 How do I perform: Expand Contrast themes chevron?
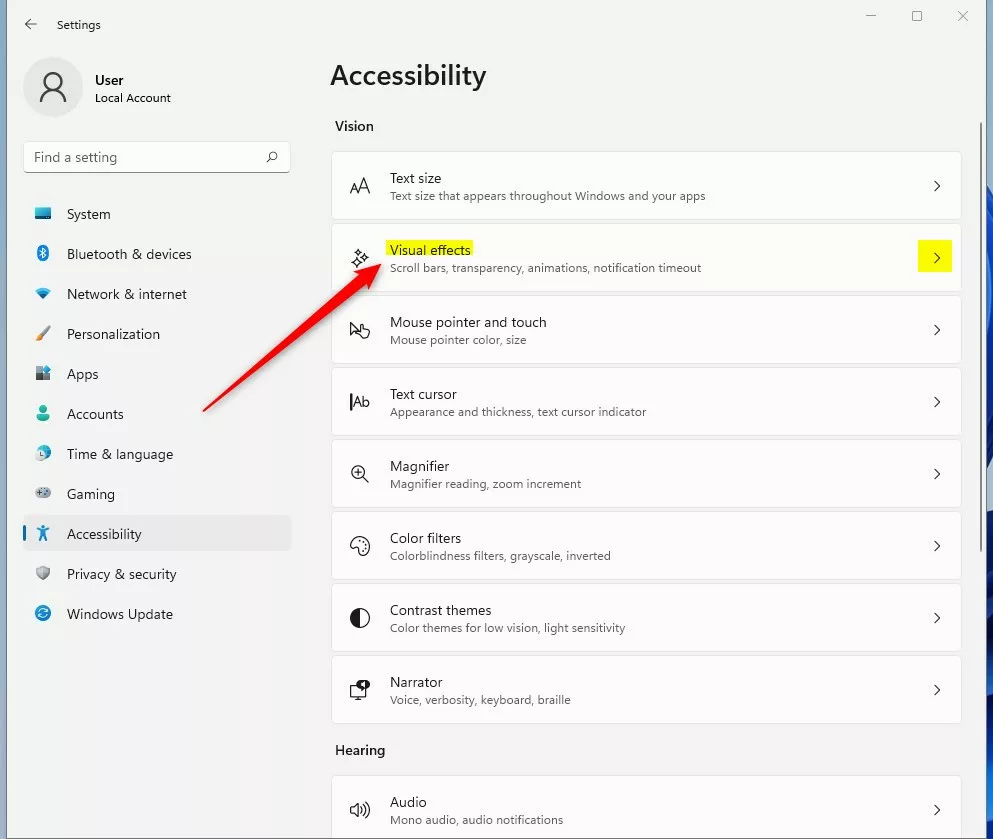tap(937, 618)
